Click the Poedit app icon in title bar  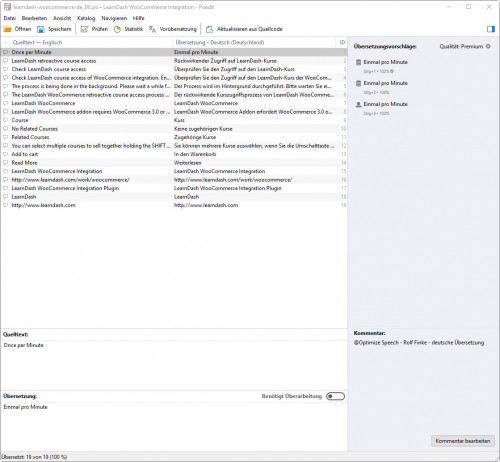(x=7, y=7)
